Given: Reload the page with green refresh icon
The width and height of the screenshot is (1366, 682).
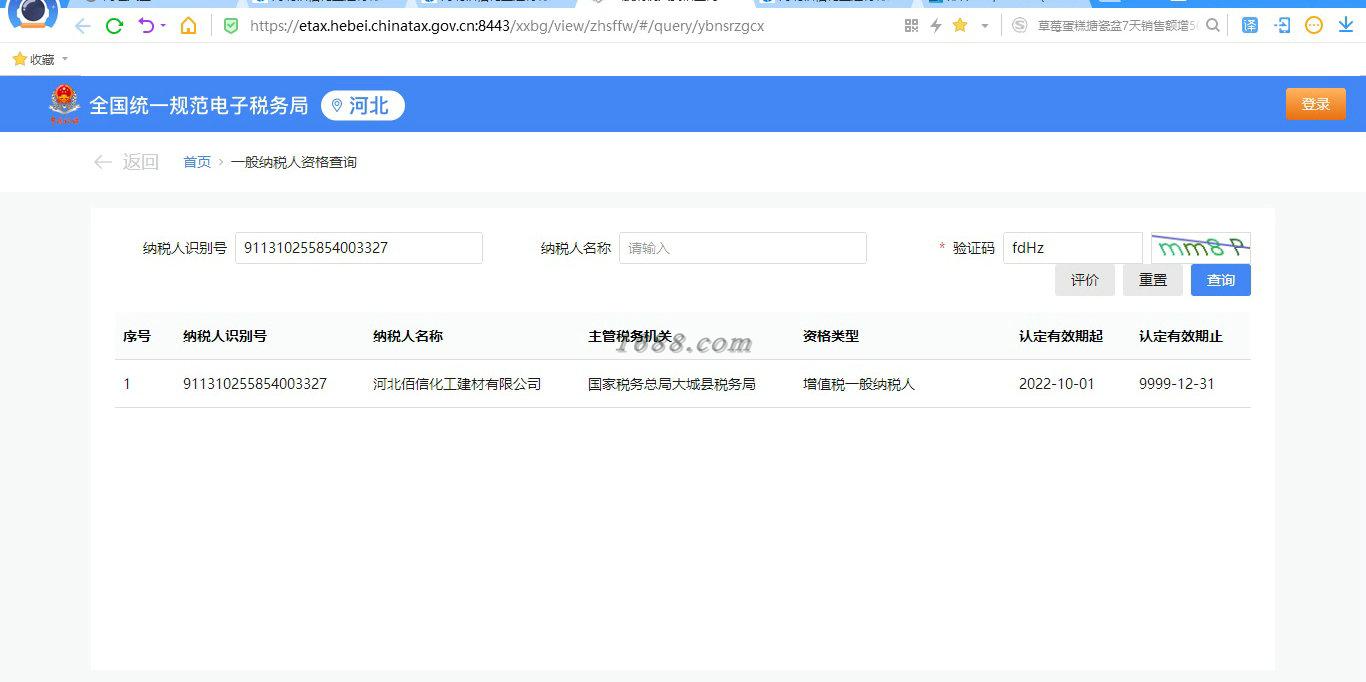Looking at the screenshot, I should 114,26.
